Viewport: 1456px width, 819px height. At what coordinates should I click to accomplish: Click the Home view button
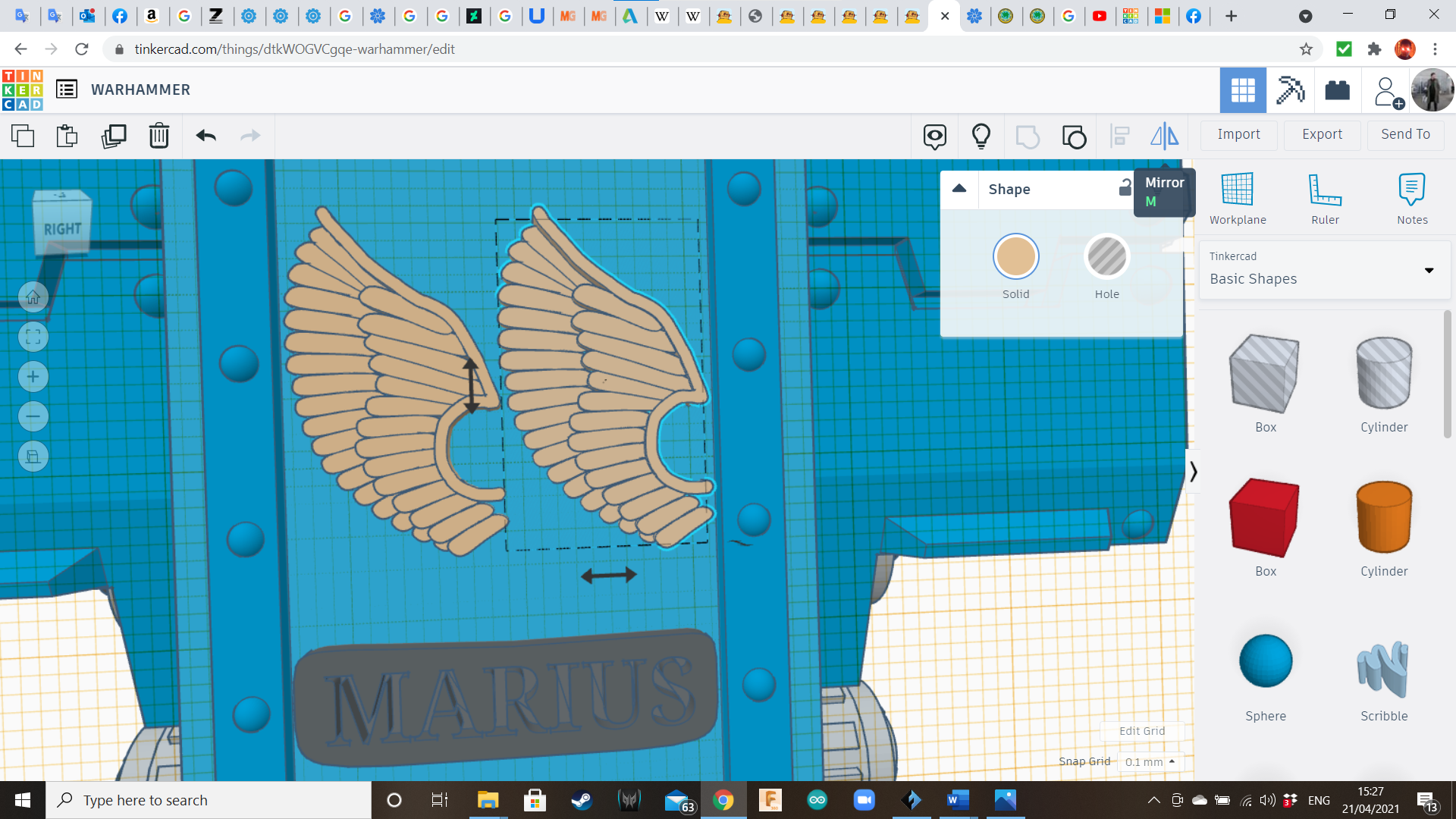point(33,297)
